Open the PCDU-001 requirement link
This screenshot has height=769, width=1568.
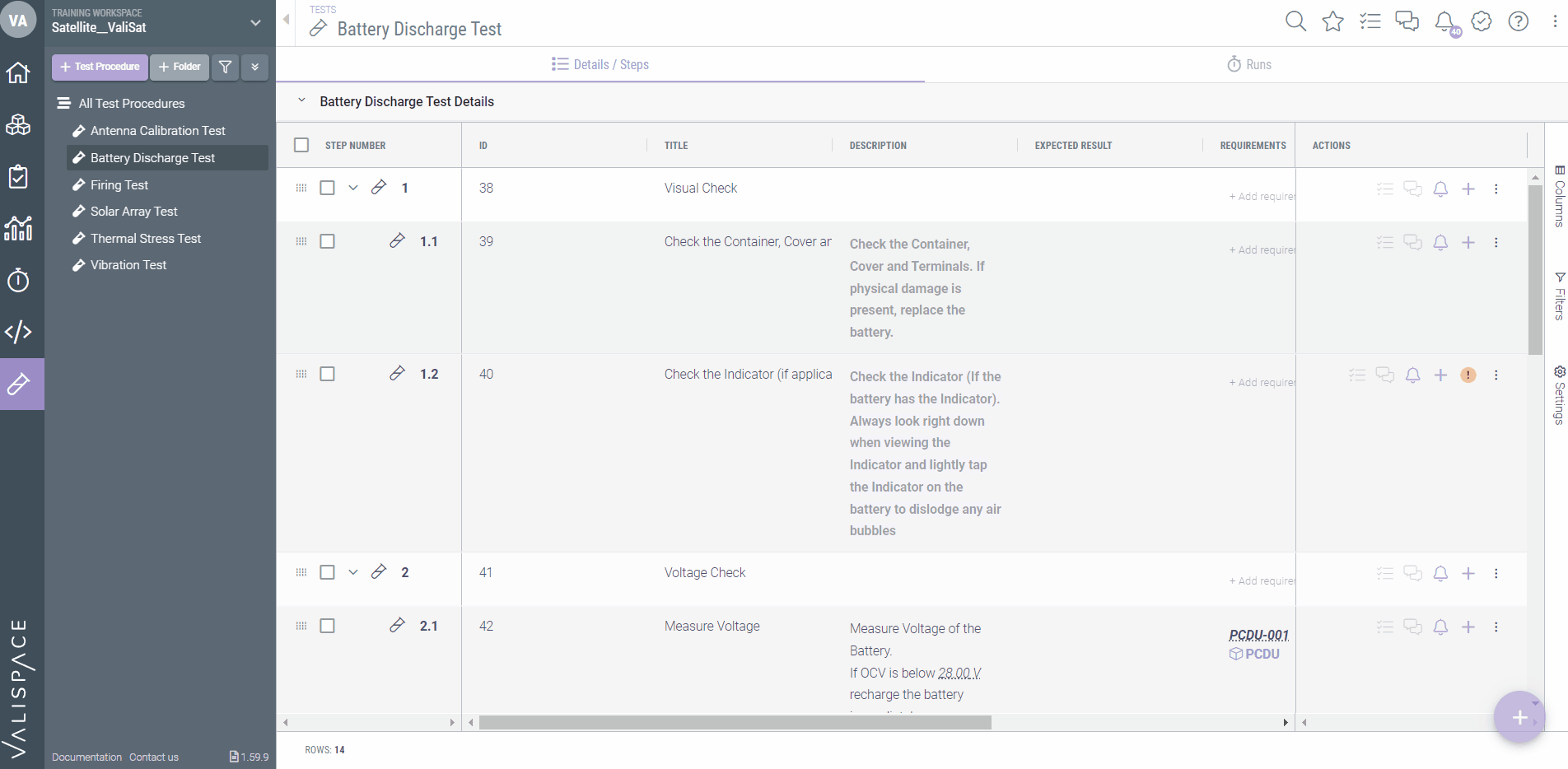[x=1258, y=635]
